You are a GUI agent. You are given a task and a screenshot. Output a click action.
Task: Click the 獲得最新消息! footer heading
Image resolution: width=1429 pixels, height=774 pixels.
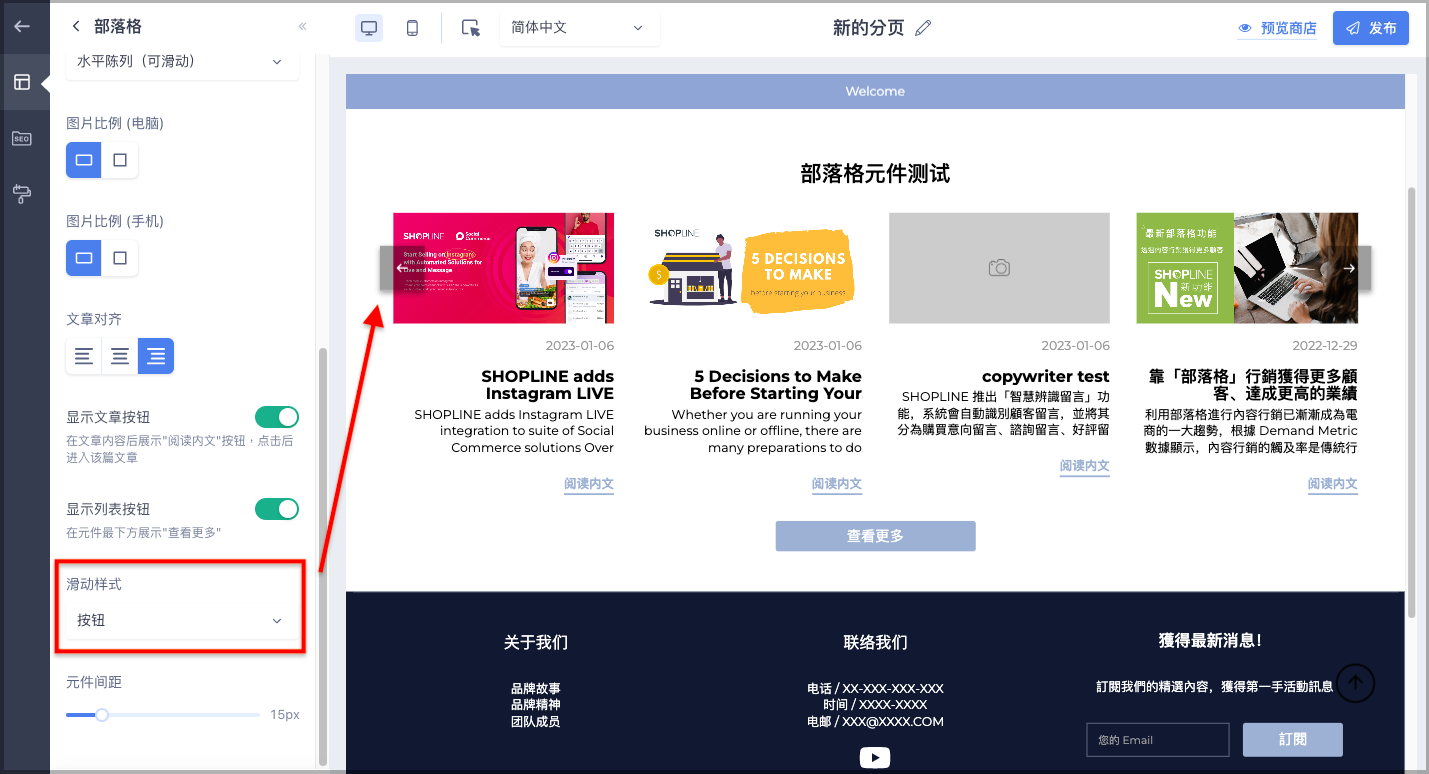(1210, 640)
